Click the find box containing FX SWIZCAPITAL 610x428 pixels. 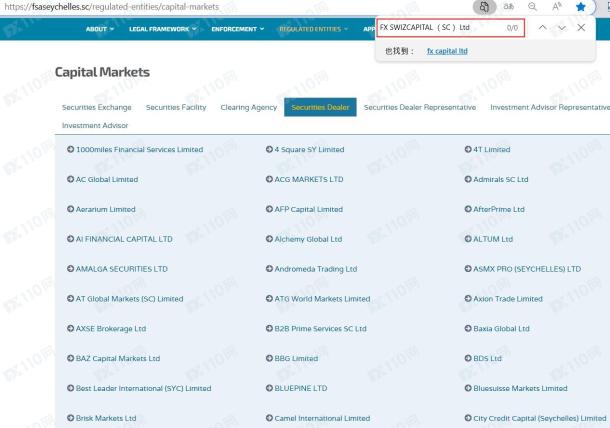(450, 28)
